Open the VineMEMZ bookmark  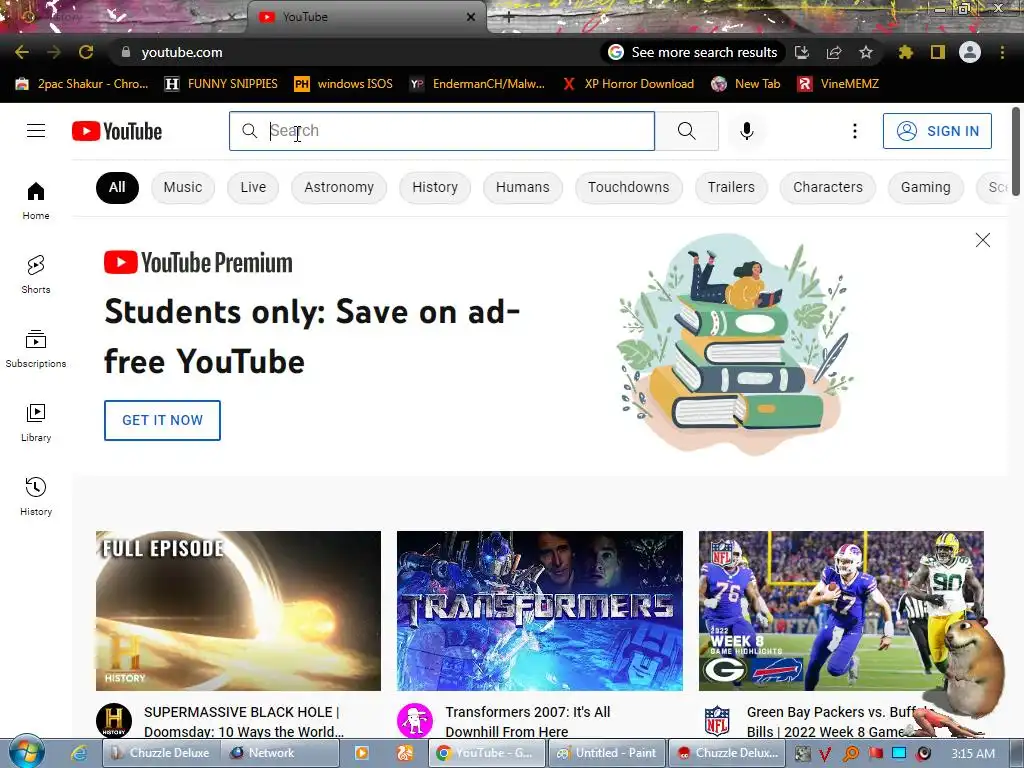click(x=838, y=84)
